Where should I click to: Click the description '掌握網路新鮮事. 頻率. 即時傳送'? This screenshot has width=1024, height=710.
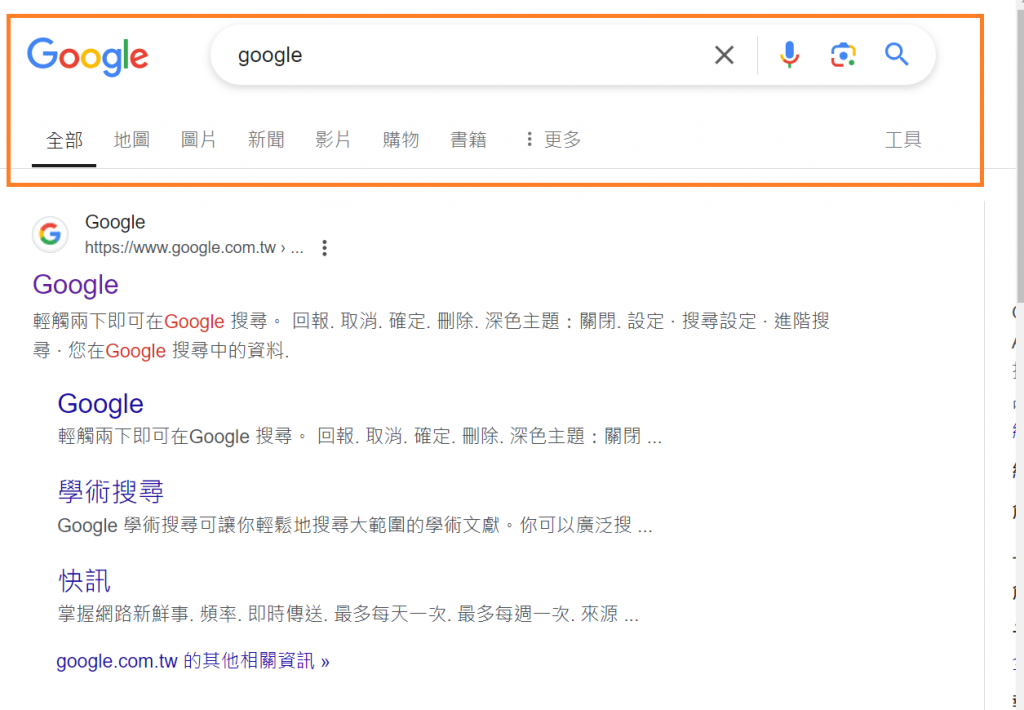[x=348, y=614]
